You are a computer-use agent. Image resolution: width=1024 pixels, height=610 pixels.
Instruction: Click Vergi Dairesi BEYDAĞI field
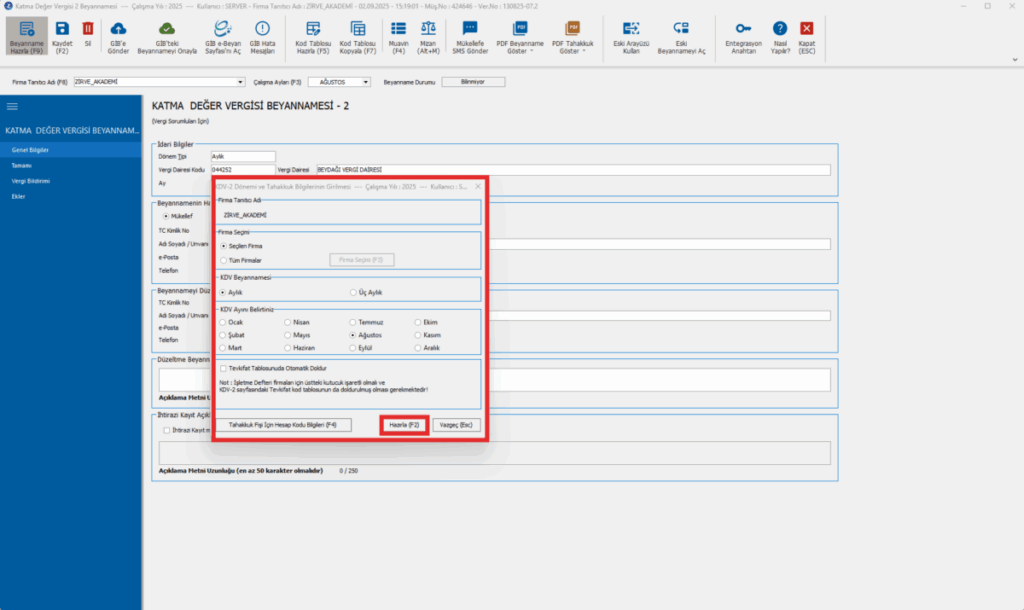(573, 170)
